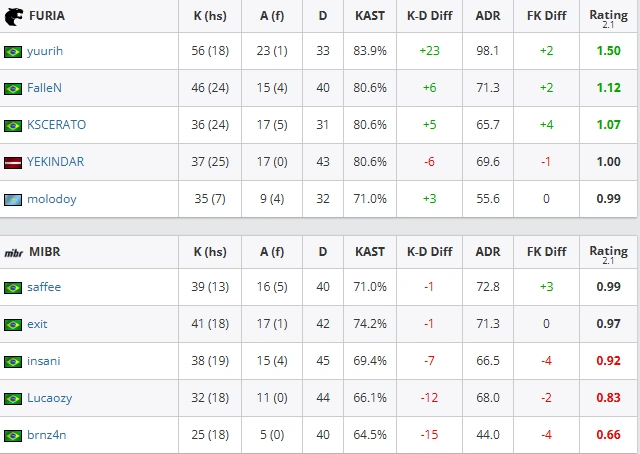Viewport: 640px width, 454px height.
Task: Click the FURIA panther team logo
Action: point(13,17)
